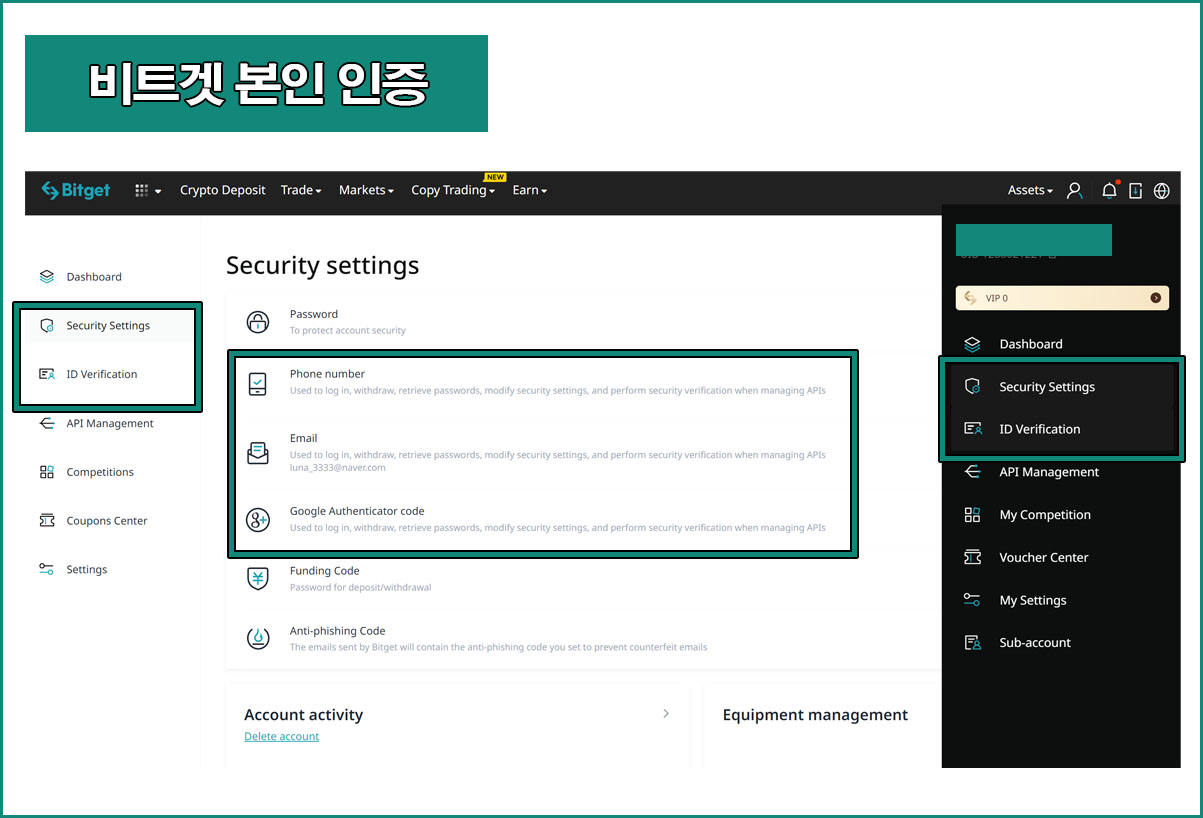Screen dimensions: 1203x818
Task: Click the ID Verification icon in left sidebar
Action: tap(46, 374)
